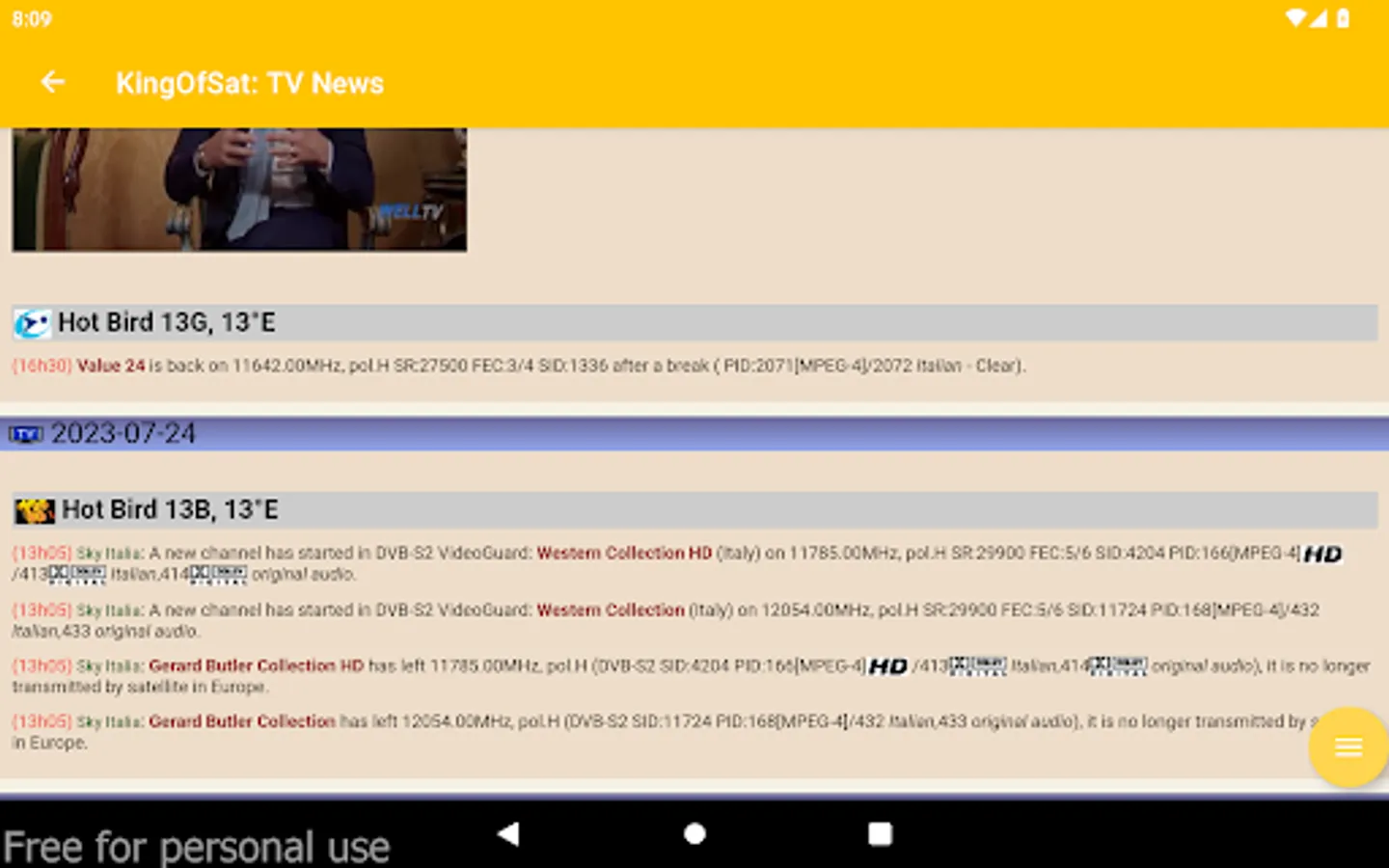Click the TV icon beside 2023-07-24
The image size is (1389, 868).
coord(26,435)
